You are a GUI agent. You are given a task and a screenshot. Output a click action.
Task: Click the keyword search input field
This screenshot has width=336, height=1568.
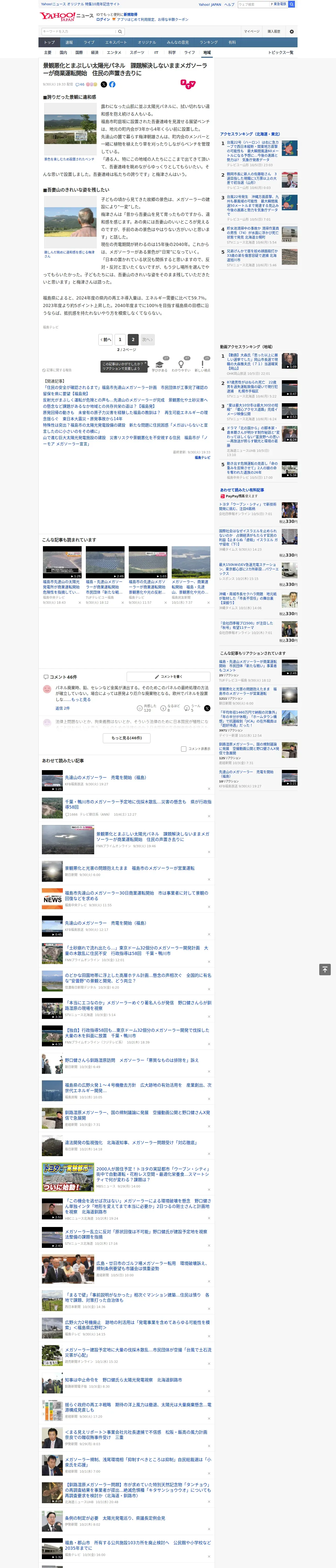click(79, 32)
